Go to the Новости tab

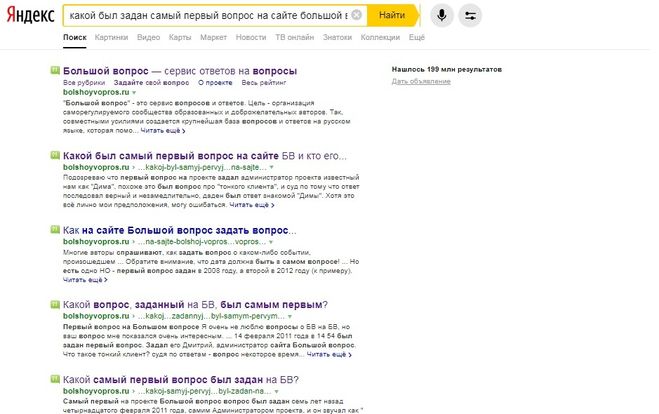point(251,37)
